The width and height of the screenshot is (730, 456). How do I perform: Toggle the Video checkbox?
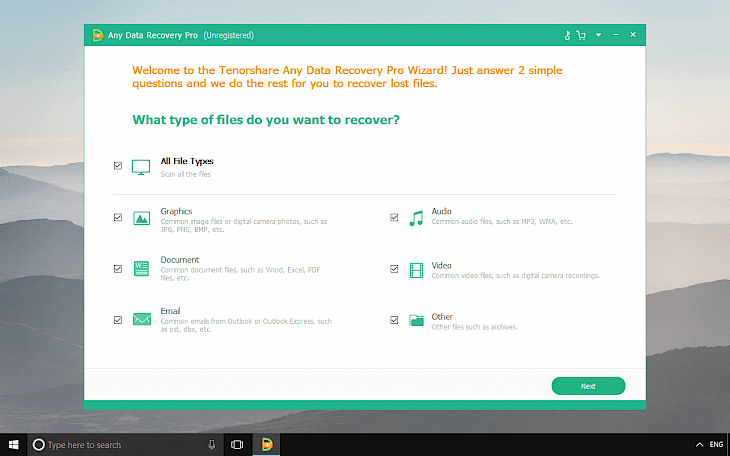tap(394, 269)
